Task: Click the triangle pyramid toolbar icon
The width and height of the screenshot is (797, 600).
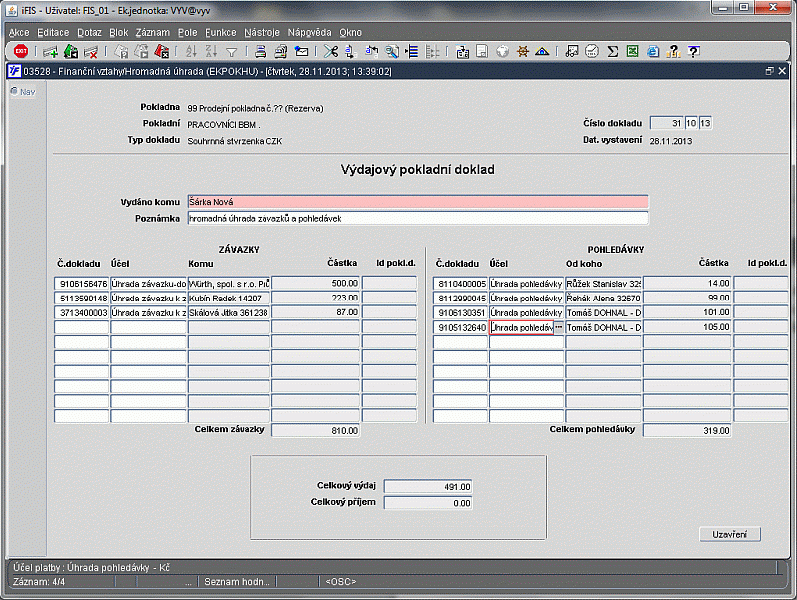Action: [x=542, y=51]
